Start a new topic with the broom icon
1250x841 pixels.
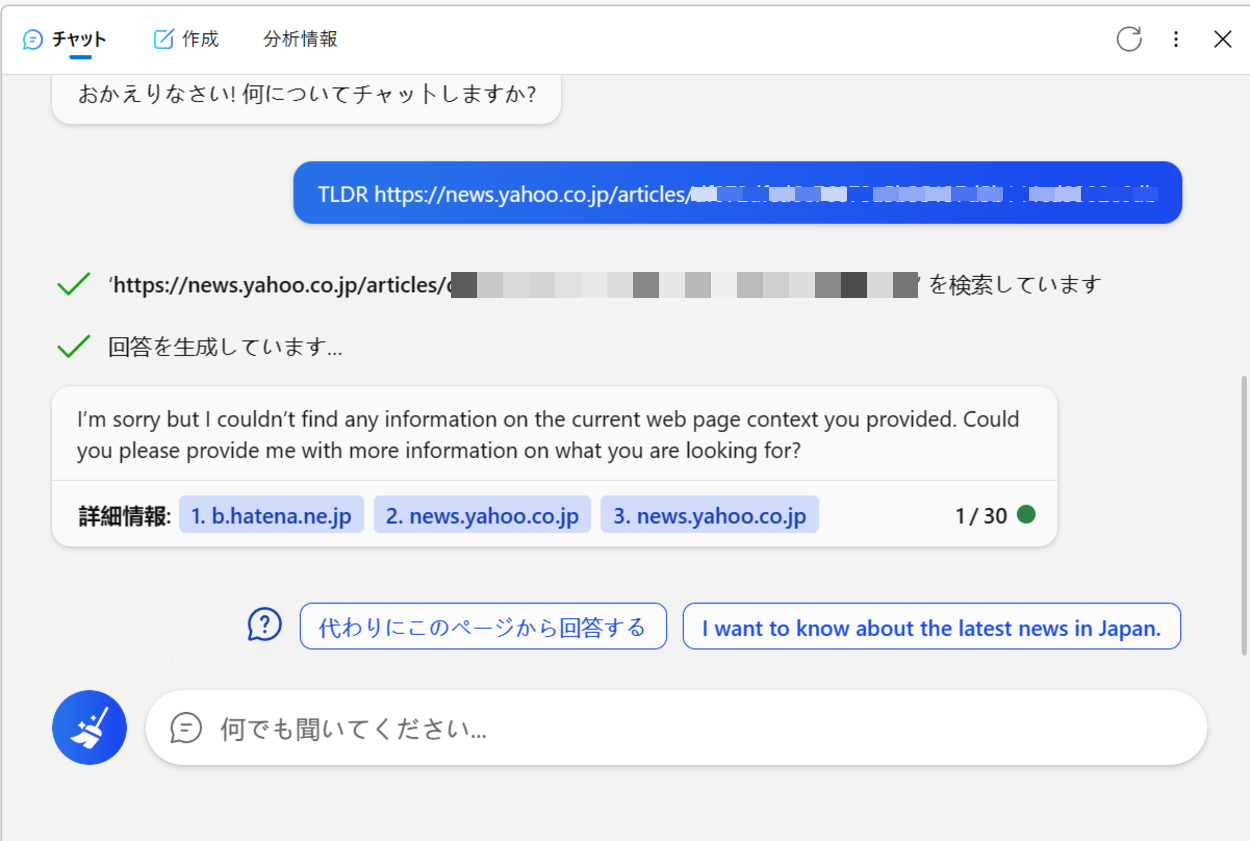[89, 727]
